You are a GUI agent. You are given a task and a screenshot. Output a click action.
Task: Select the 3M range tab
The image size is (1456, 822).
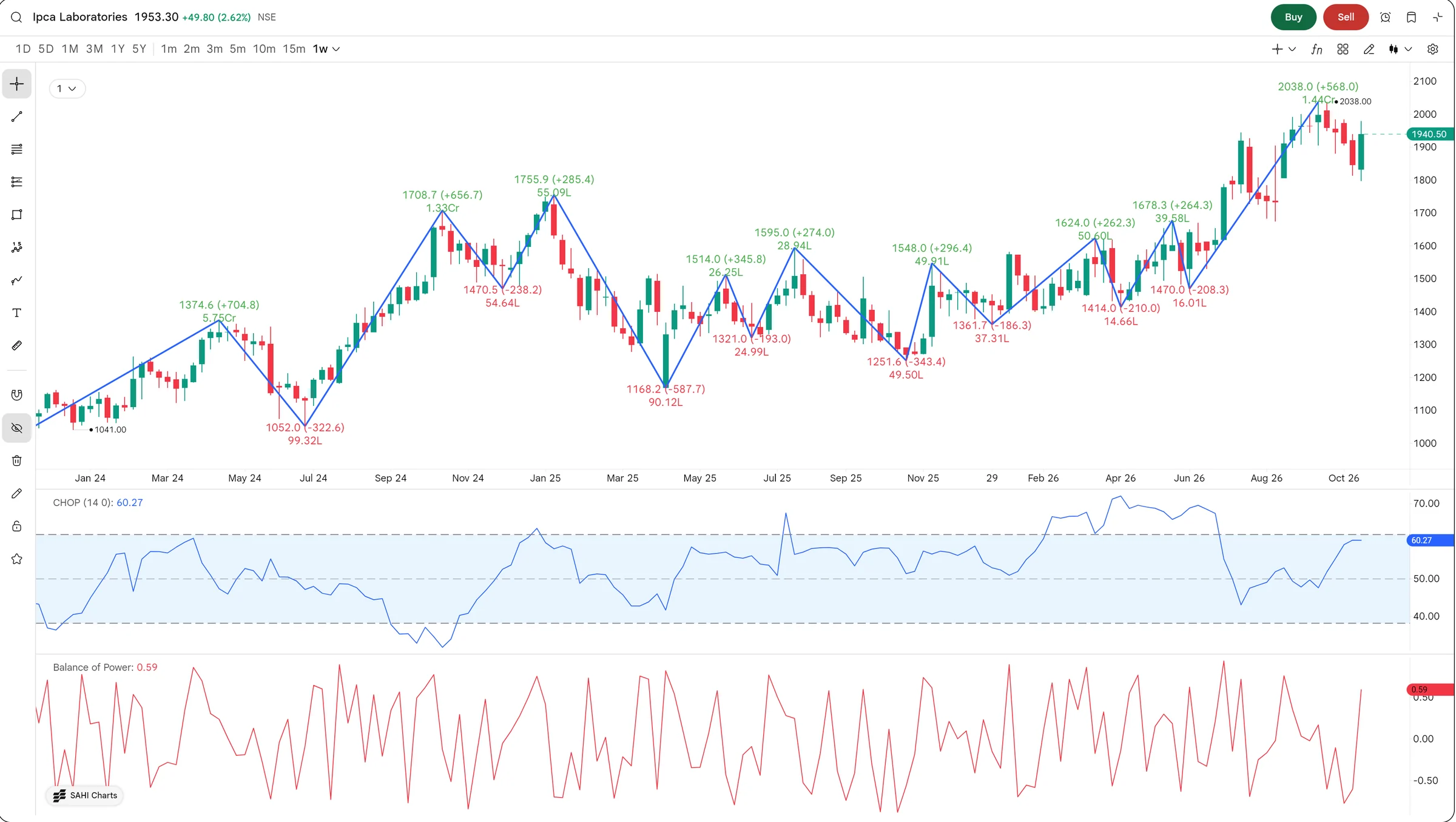tap(94, 49)
